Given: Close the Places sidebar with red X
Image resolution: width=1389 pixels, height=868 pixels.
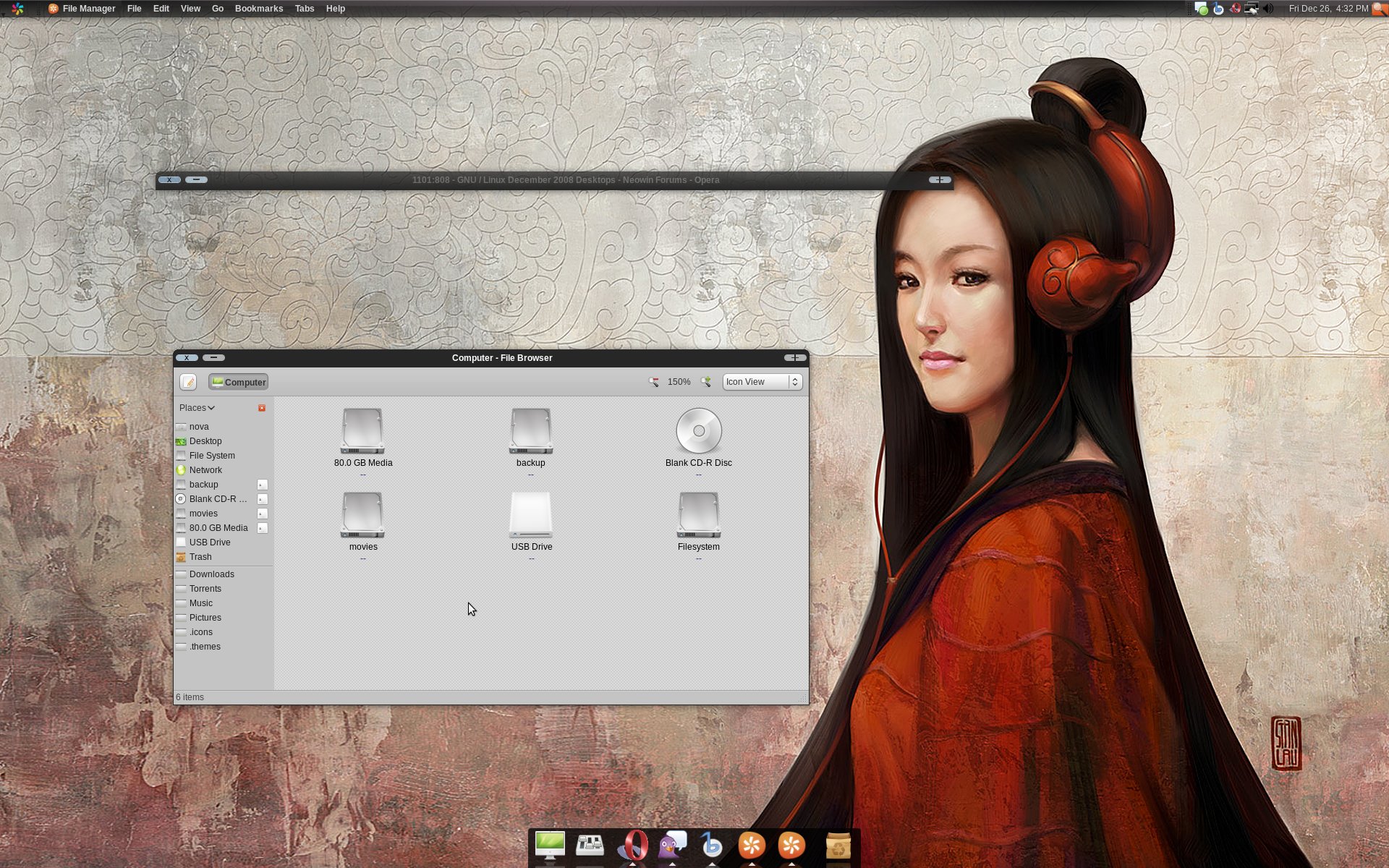Looking at the screenshot, I should pos(262,408).
